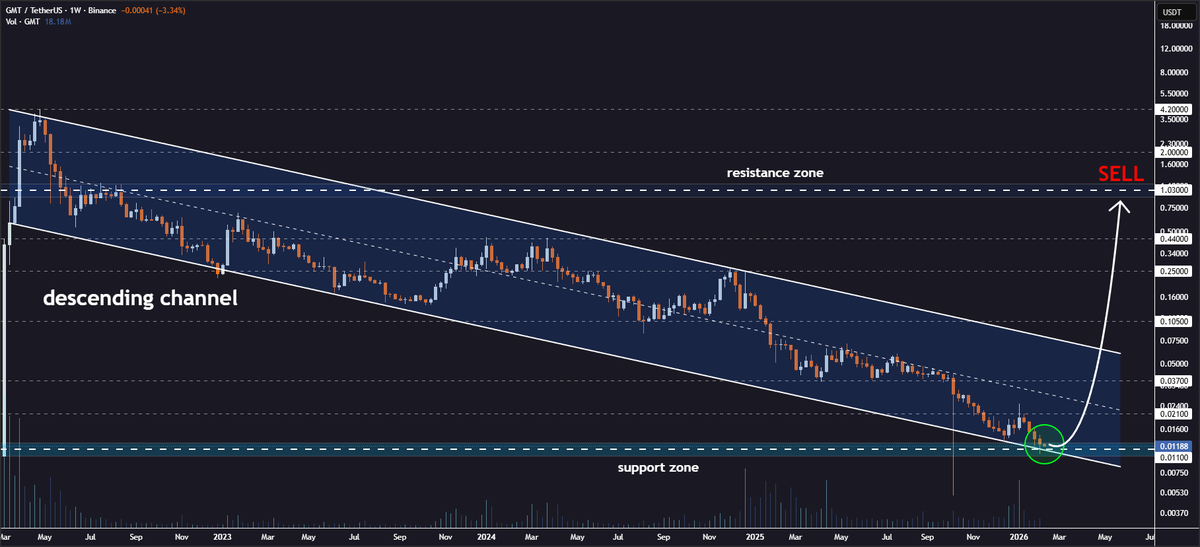
Task: Click the 2025 label on time axis
Action: [x=754, y=536]
